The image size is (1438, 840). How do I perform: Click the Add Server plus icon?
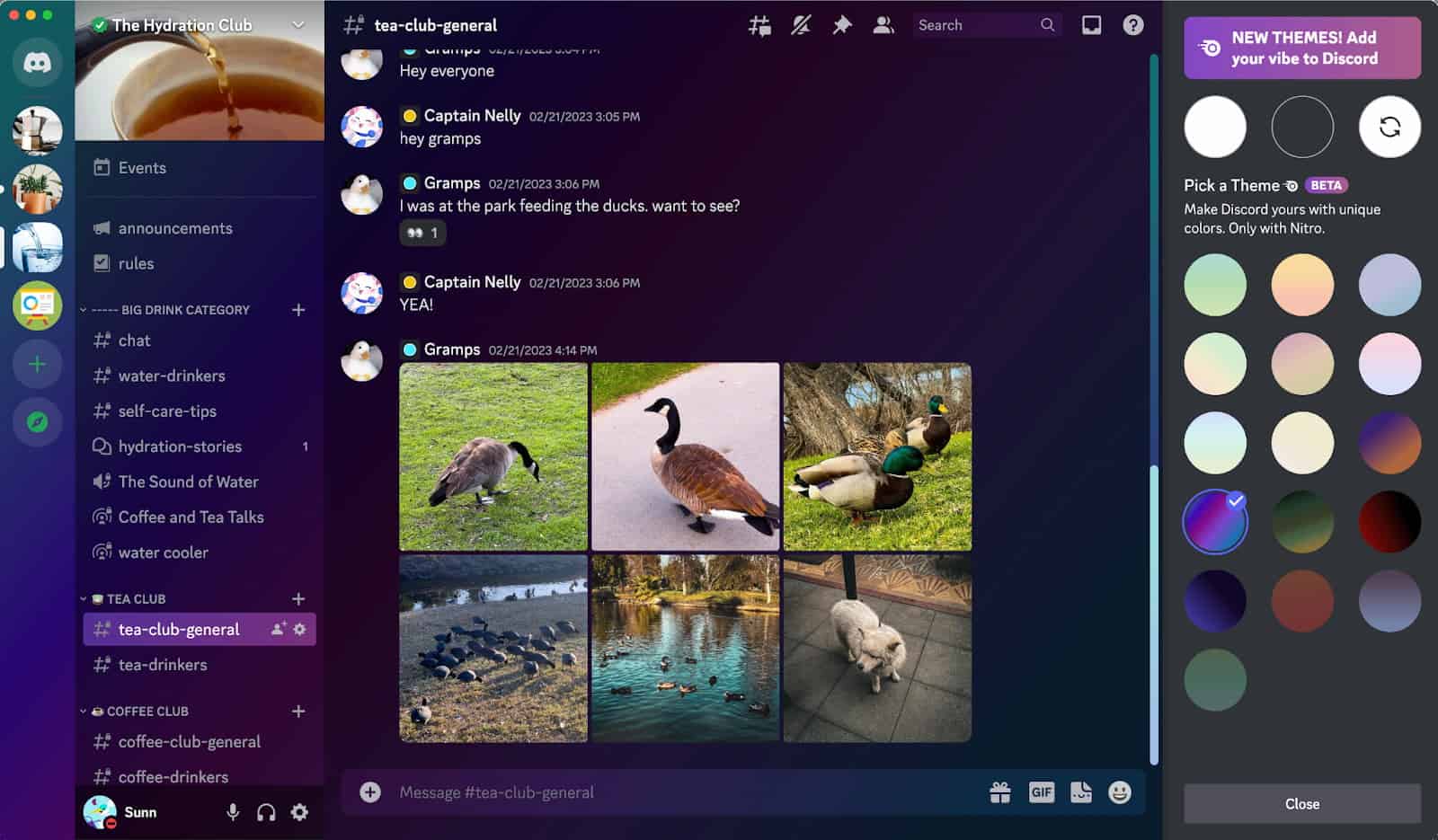click(x=37, y=364)
